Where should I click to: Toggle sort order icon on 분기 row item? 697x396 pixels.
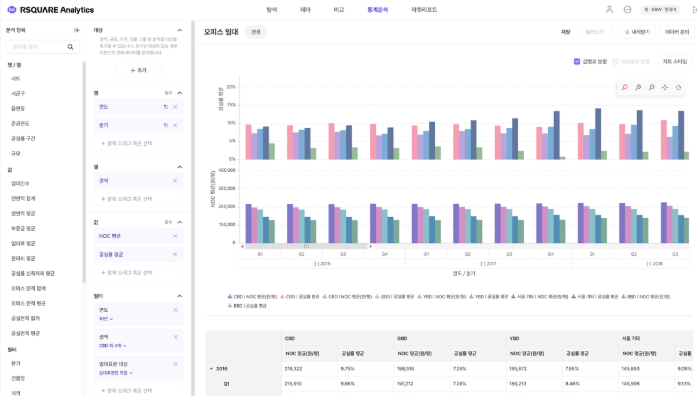pos(166,125)
